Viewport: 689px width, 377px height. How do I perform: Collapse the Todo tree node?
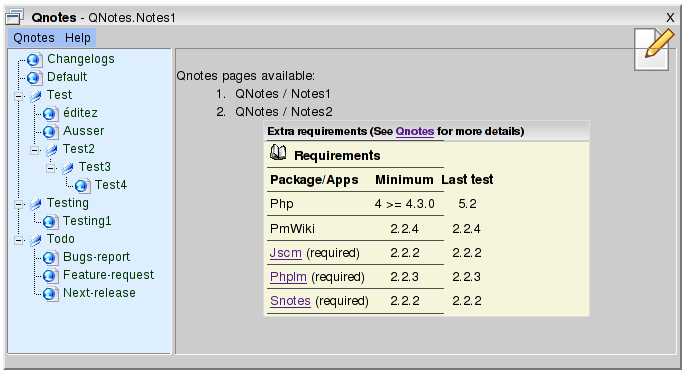[x=18, y=240]
